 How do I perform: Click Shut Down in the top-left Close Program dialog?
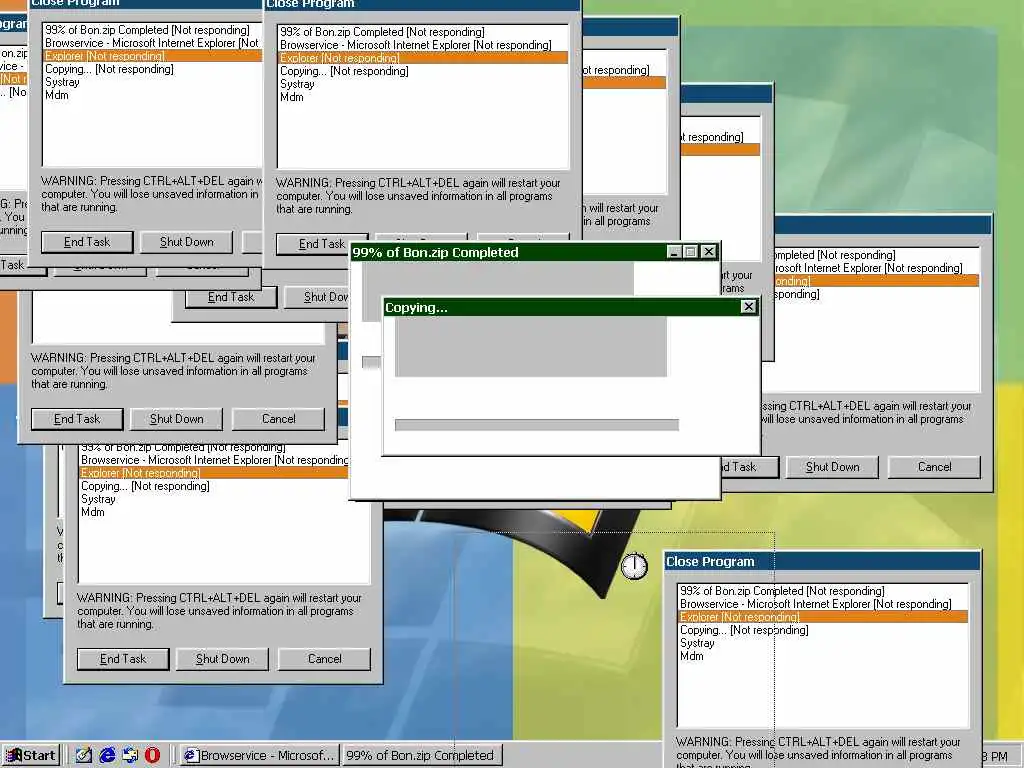click(187, 242)
